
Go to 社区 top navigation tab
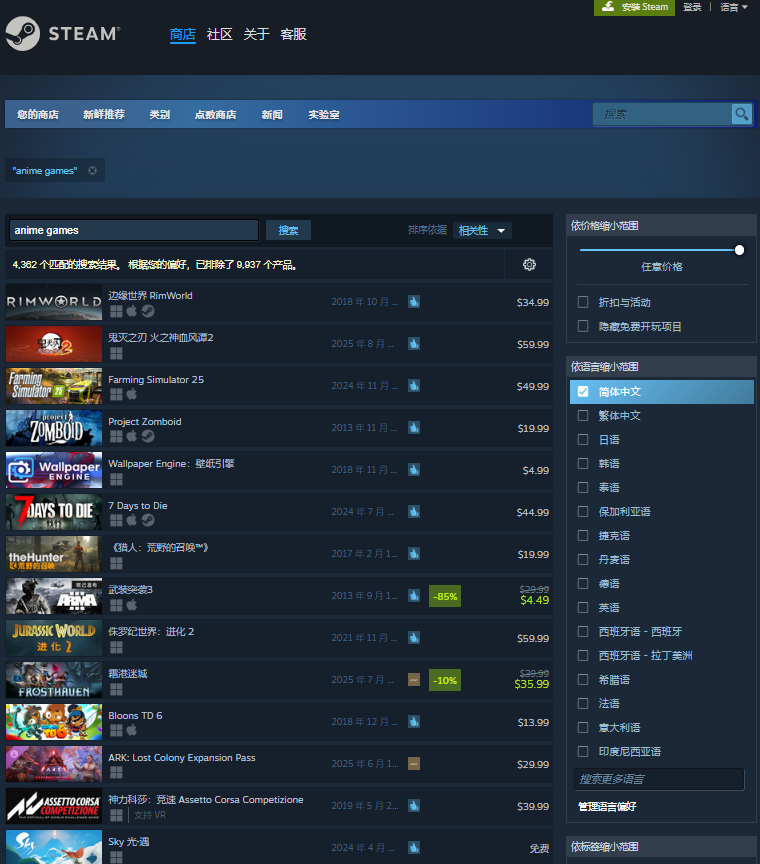[x=219, y=34]
